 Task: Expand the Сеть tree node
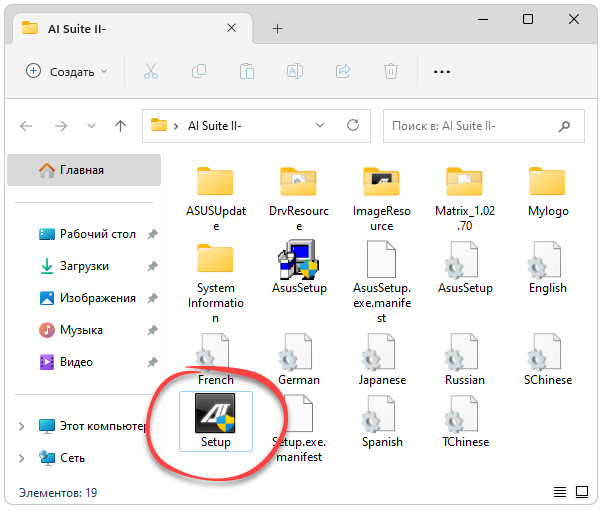click(21, 458)
